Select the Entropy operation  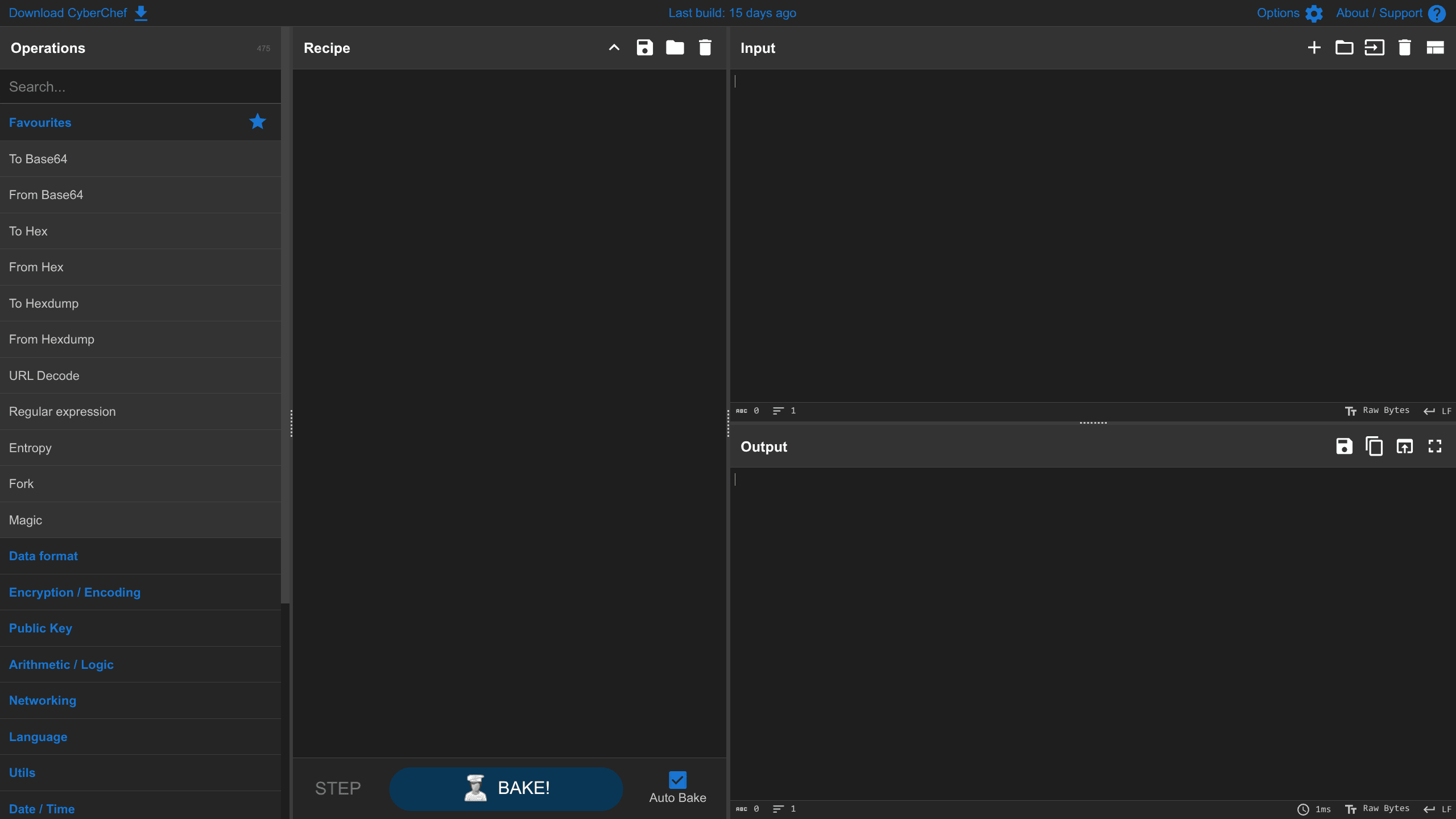click(140, 448)
